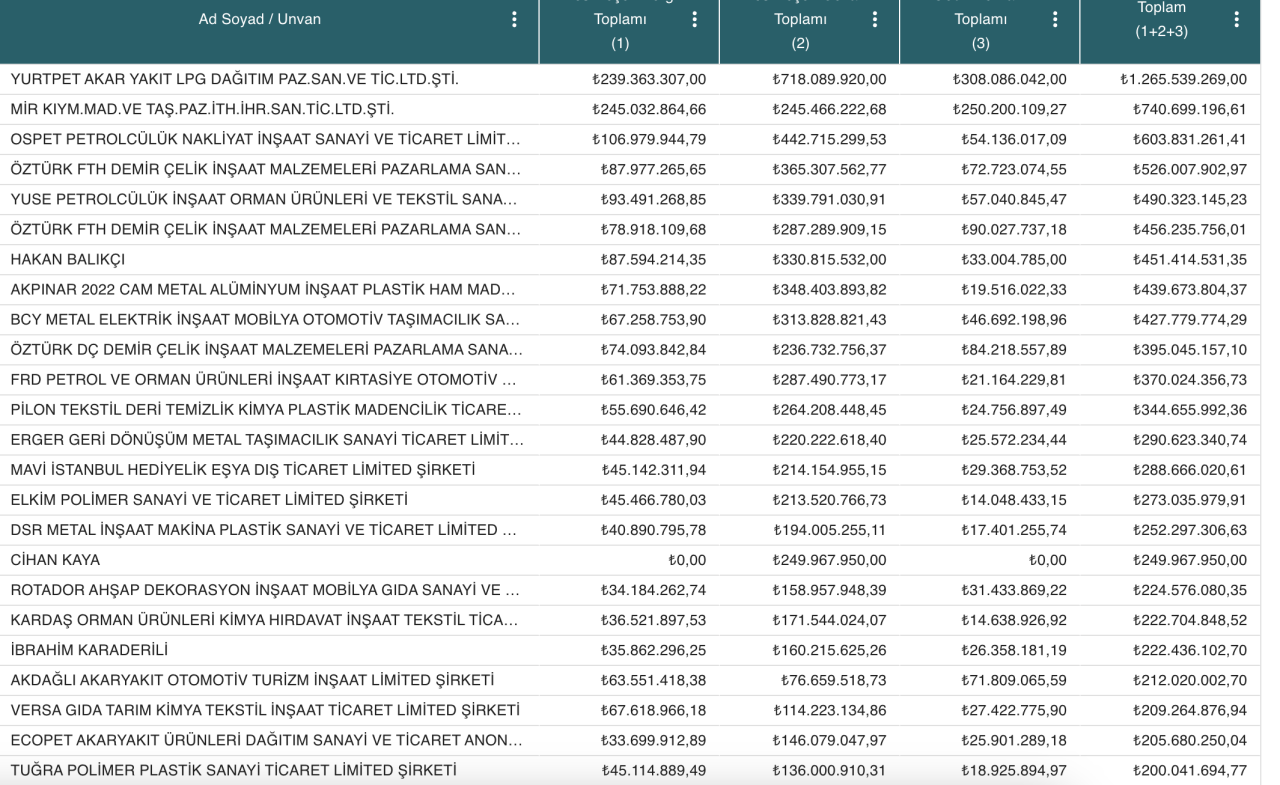
Task: Click the ₺526.007.902,97 total cell
Action: pos(1190,168)
